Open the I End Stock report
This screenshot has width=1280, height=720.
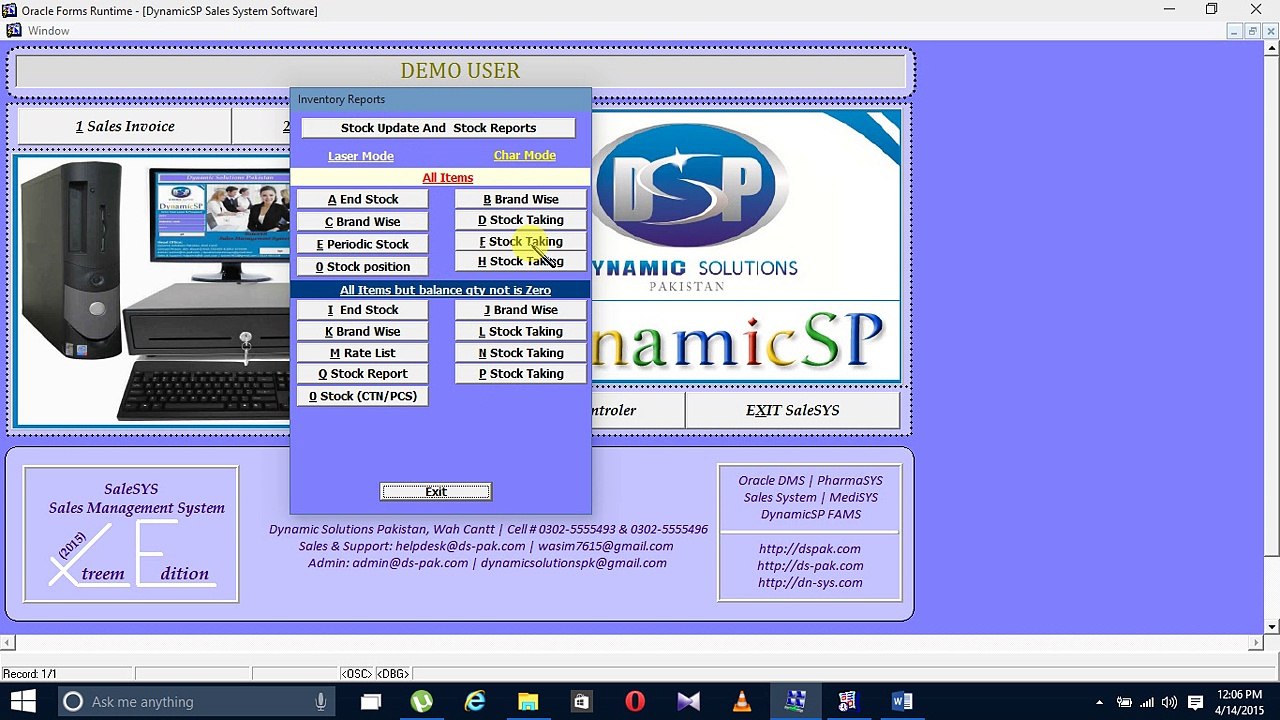[363, 310]
